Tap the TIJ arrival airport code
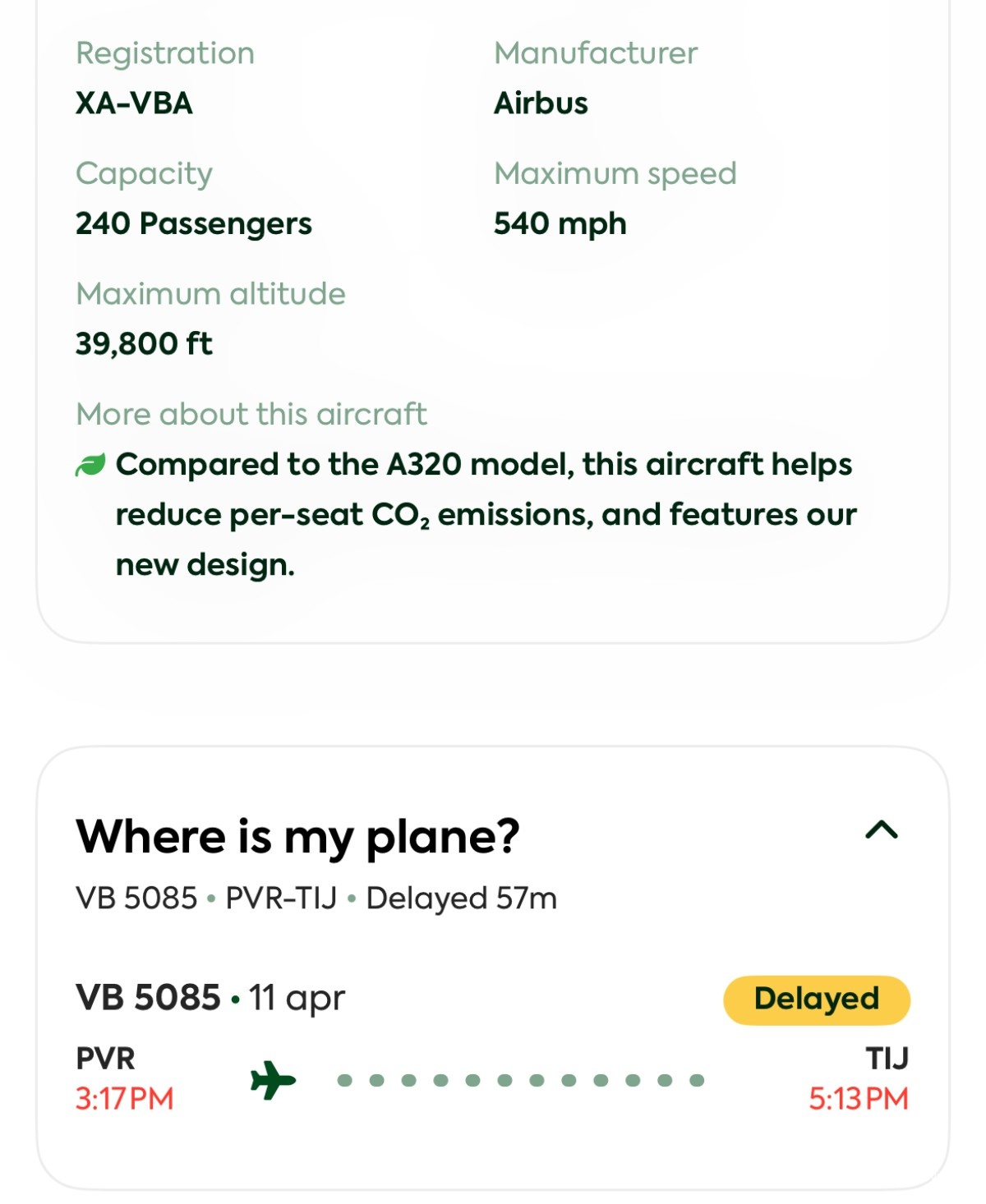Image resolution: width=986 pixels, height=1204 pixels. click(x=887, y=1059)
